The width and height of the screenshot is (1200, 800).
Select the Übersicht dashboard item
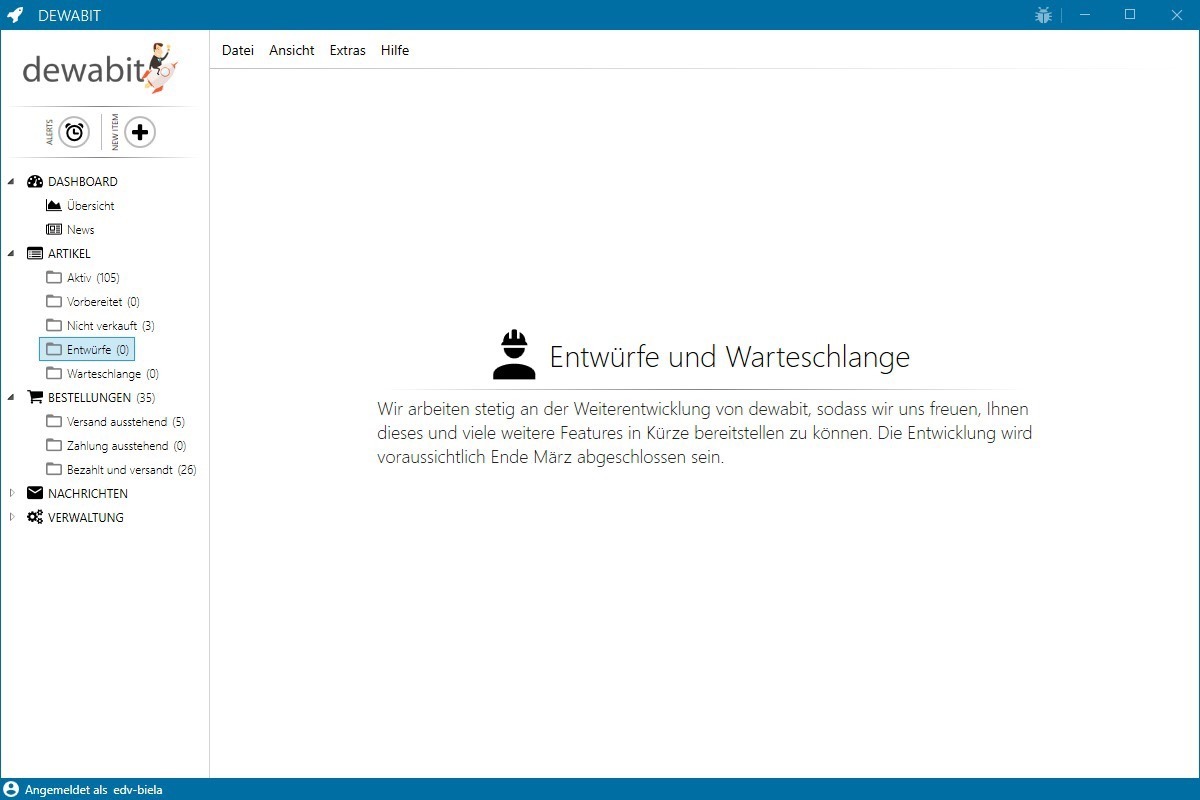coord(90,206)
